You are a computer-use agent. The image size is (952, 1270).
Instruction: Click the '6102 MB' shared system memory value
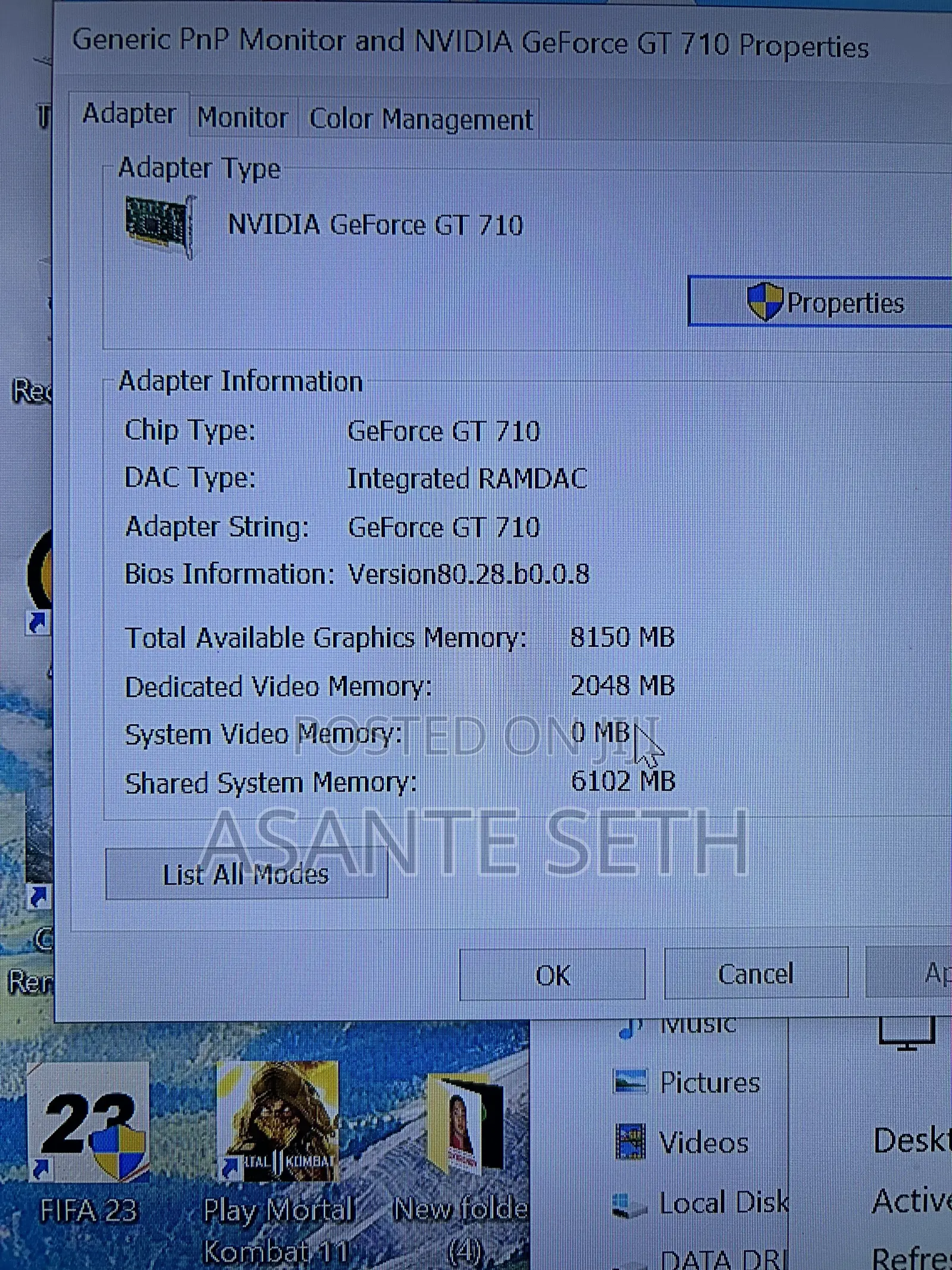623,781
